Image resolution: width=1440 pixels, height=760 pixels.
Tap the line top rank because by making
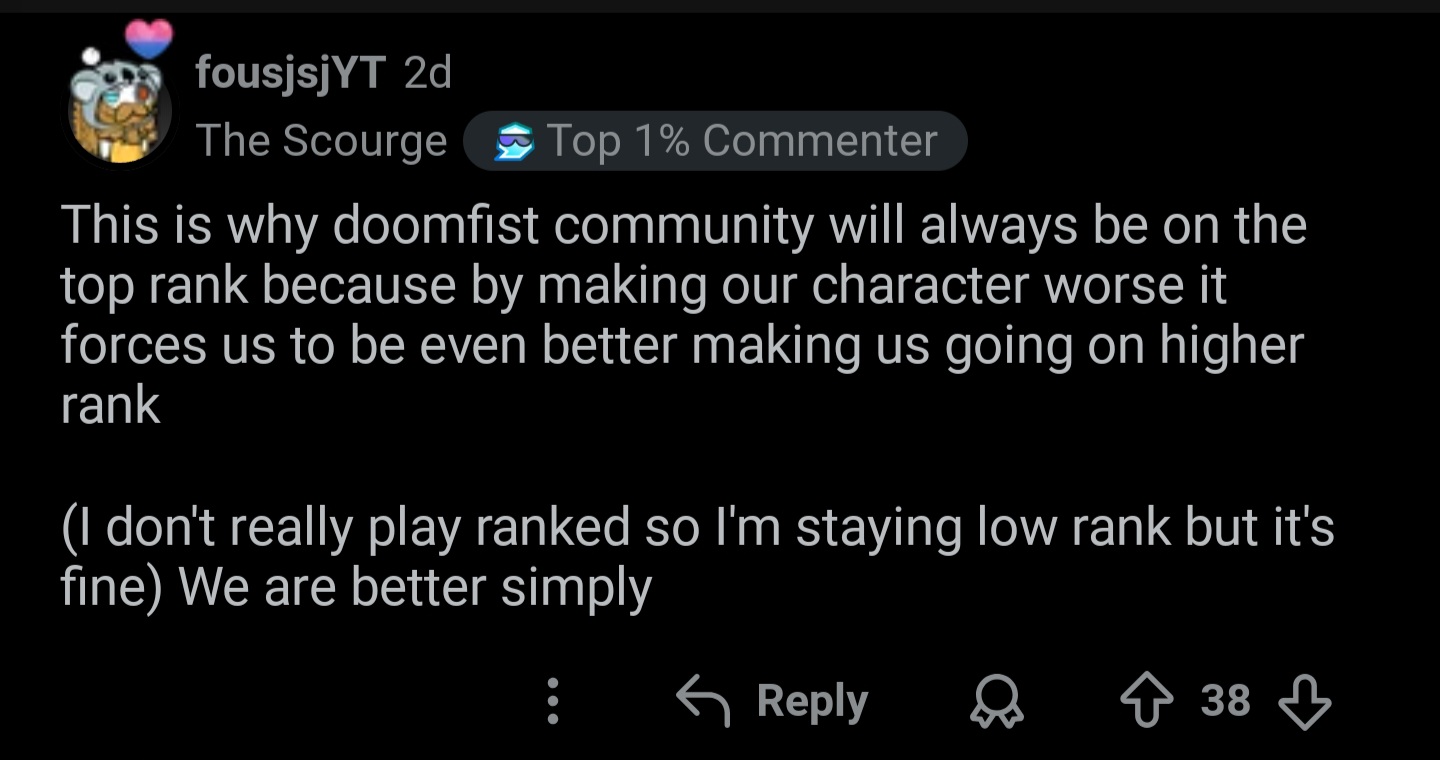coord(644,287)
